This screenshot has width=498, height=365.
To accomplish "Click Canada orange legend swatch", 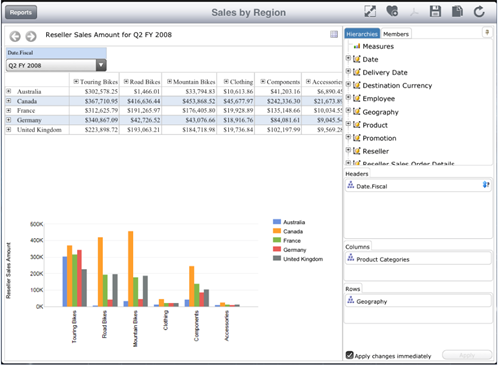I will coord(277,231).
